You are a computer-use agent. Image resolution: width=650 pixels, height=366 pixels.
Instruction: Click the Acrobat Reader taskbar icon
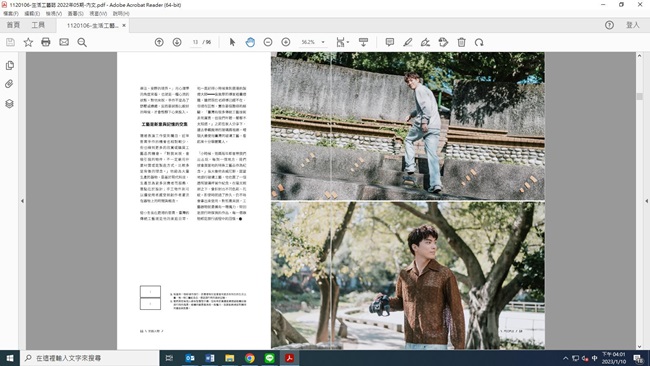[289, 358]
